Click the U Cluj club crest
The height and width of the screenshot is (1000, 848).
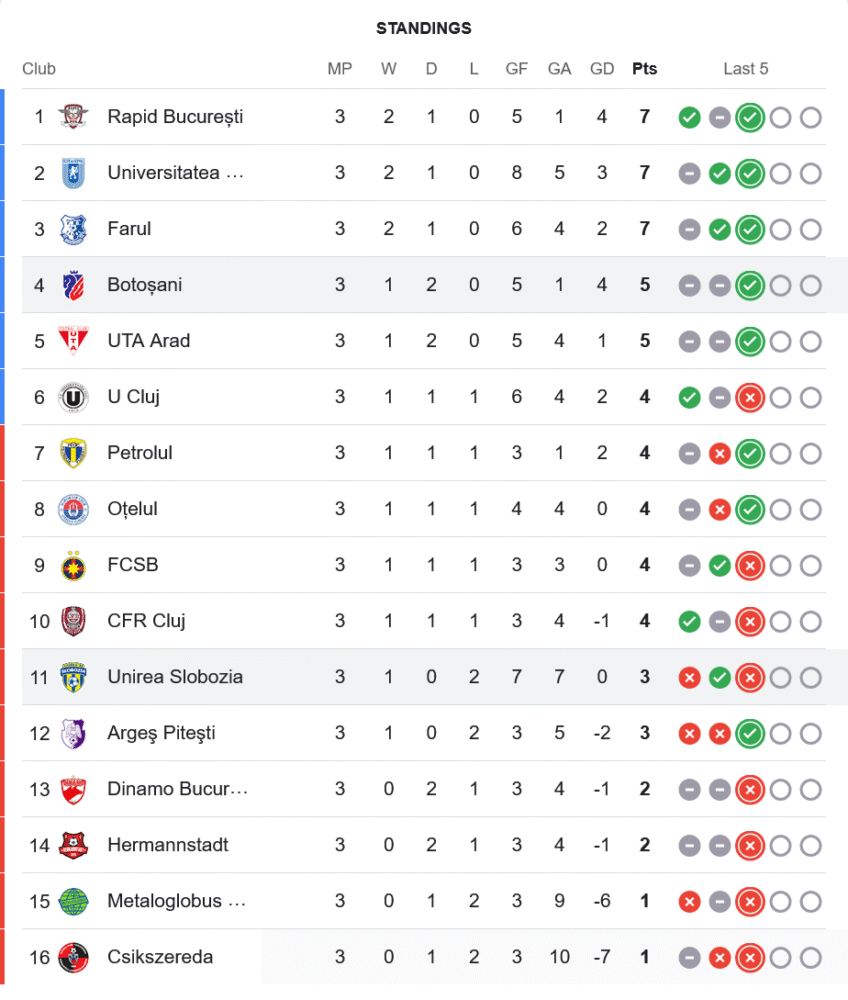pos(73,397)
